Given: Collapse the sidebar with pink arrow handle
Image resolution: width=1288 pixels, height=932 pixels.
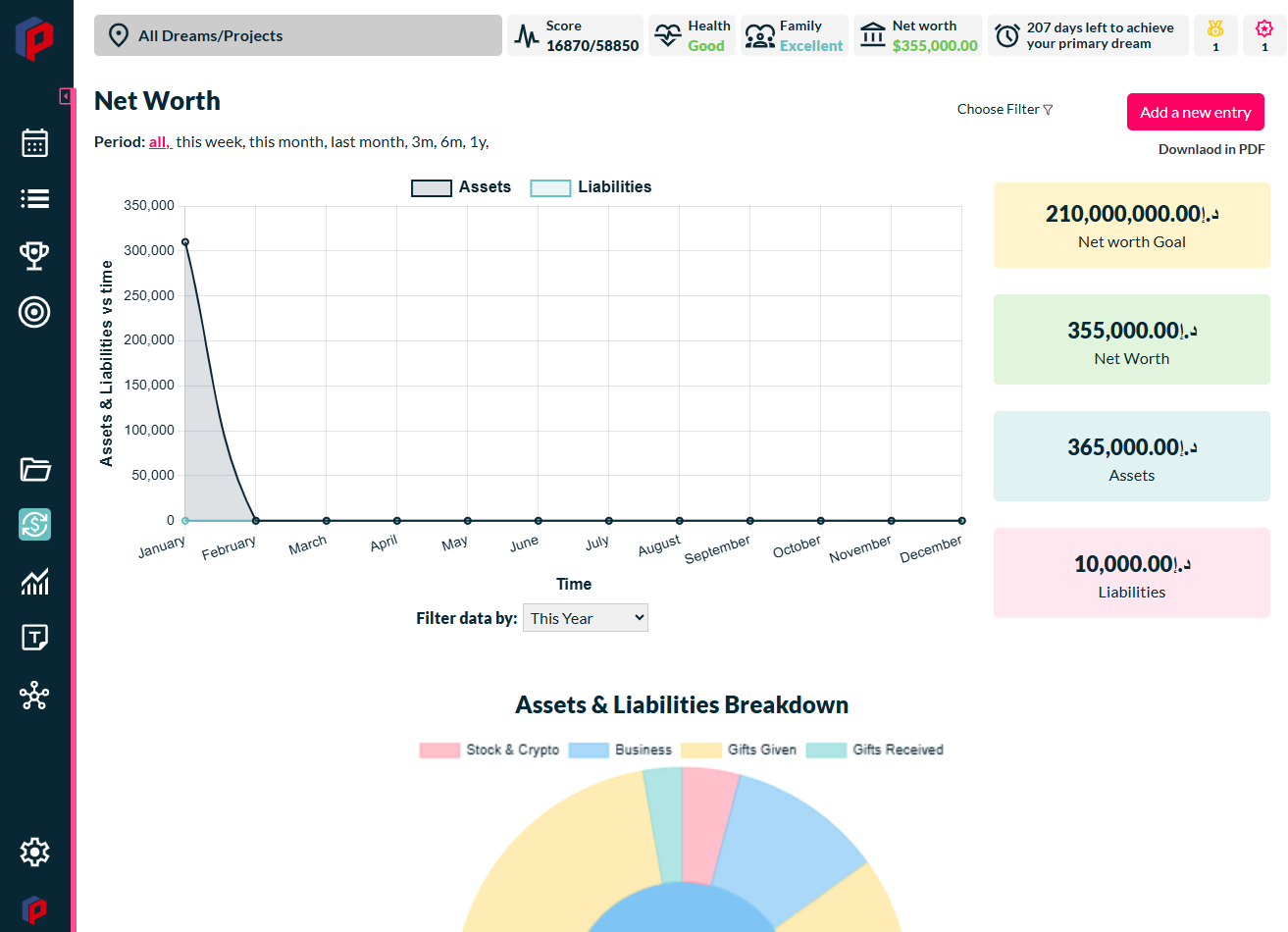Looking at the screenshot, I should click(x=66, y=96).
